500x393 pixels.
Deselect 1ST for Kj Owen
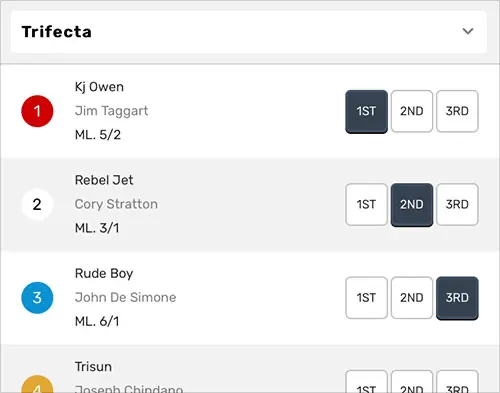[x=366, y=111]
